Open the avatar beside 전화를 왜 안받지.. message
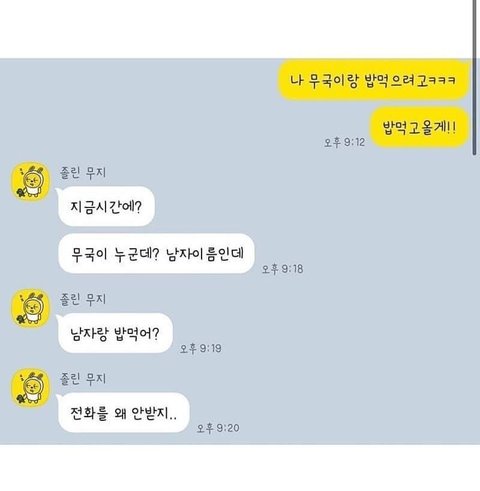The image size is (480, 491). click(30, 388)
